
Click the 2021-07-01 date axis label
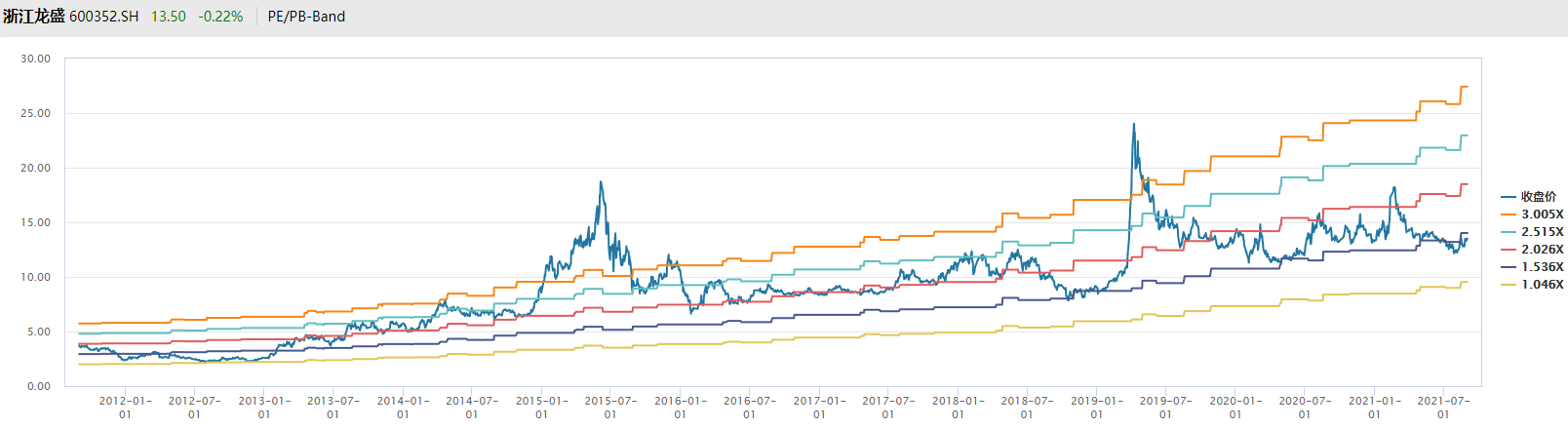pos(1443,407)
